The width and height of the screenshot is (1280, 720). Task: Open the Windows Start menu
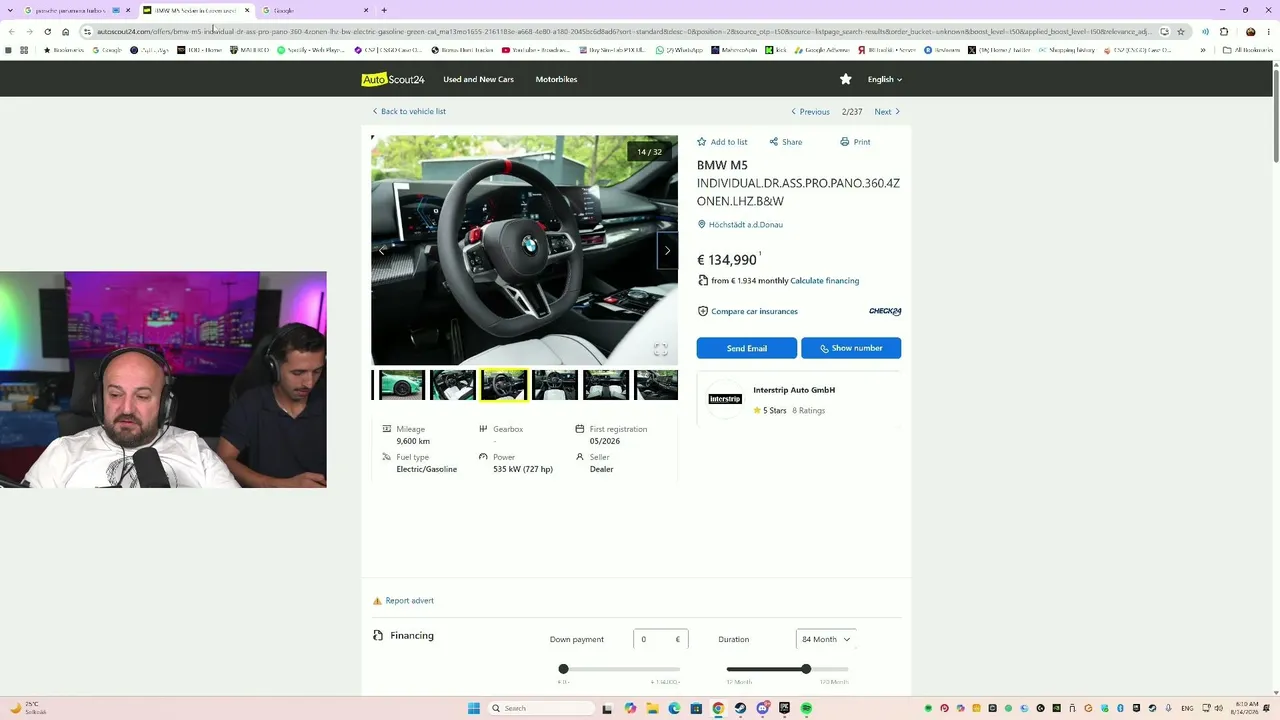474,708
